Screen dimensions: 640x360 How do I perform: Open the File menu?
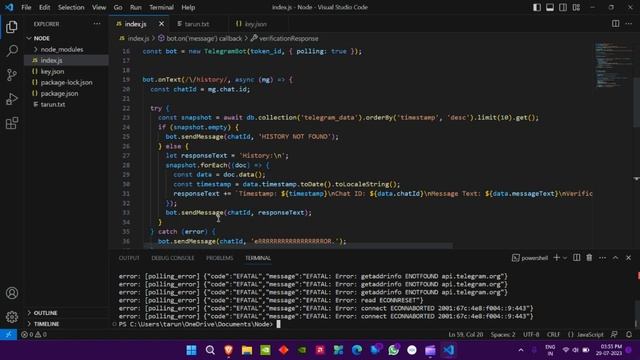tap(26, 7)
